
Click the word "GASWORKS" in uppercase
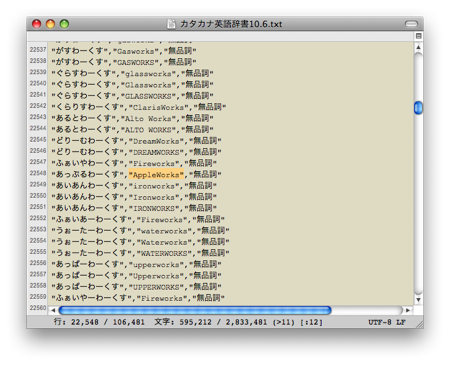(136, 63)
